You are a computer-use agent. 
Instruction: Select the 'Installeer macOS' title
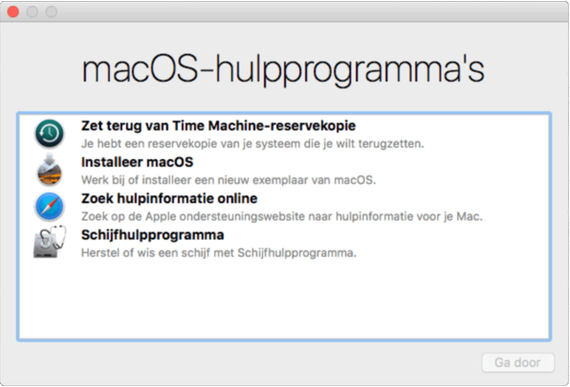[x=137, y=162]
